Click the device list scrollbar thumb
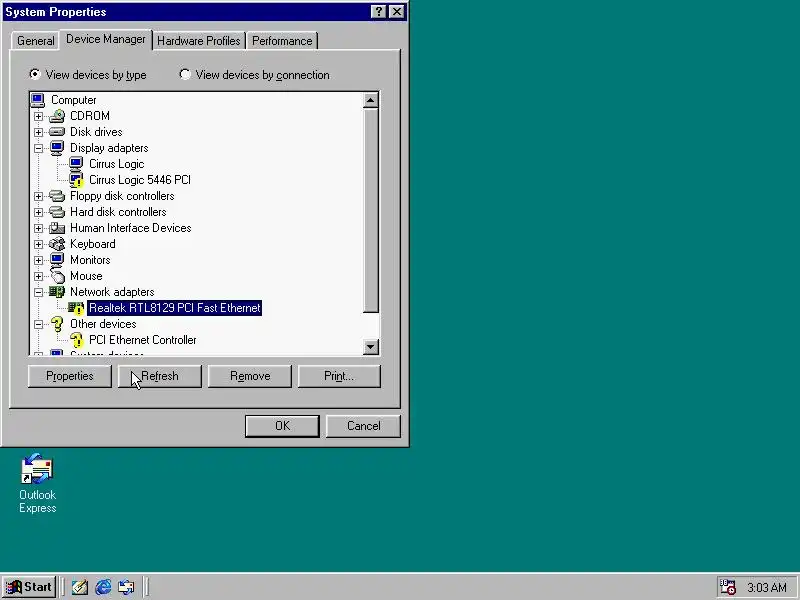Screen dimensions: 800x600 coord(370,211)
